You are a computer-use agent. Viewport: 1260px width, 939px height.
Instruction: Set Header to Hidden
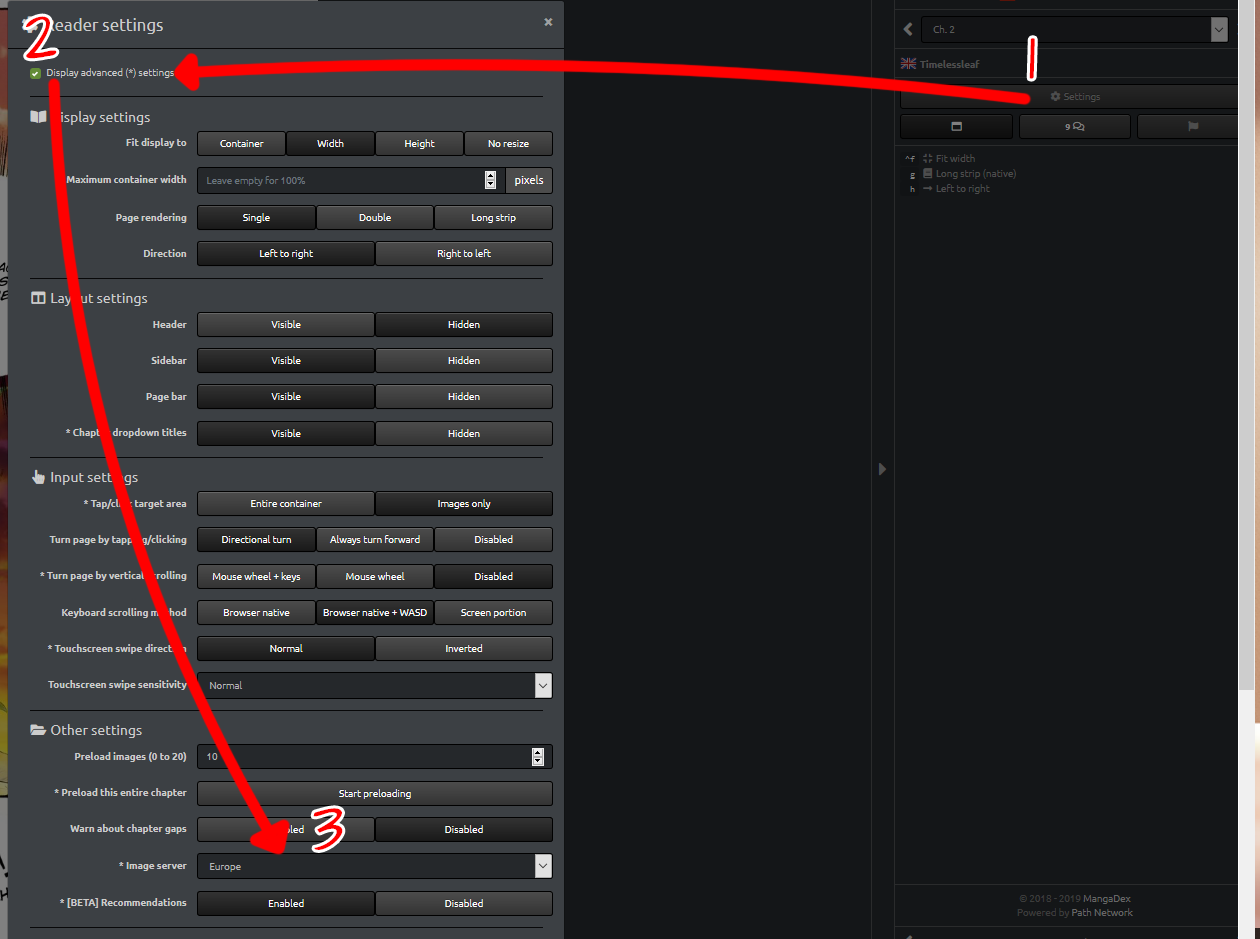coord(464,324)
